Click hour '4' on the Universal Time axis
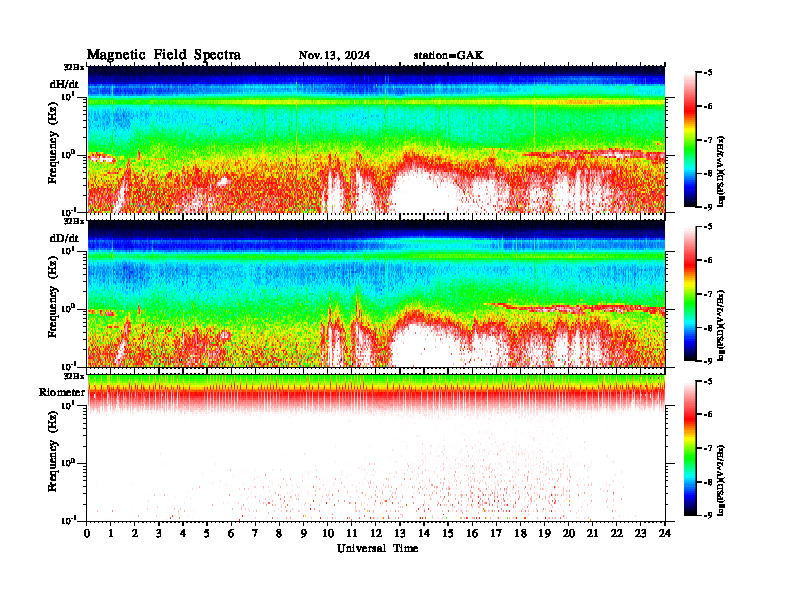Viewport: 792px width, 612px height. pyautogui.click(x=183, y=534)
